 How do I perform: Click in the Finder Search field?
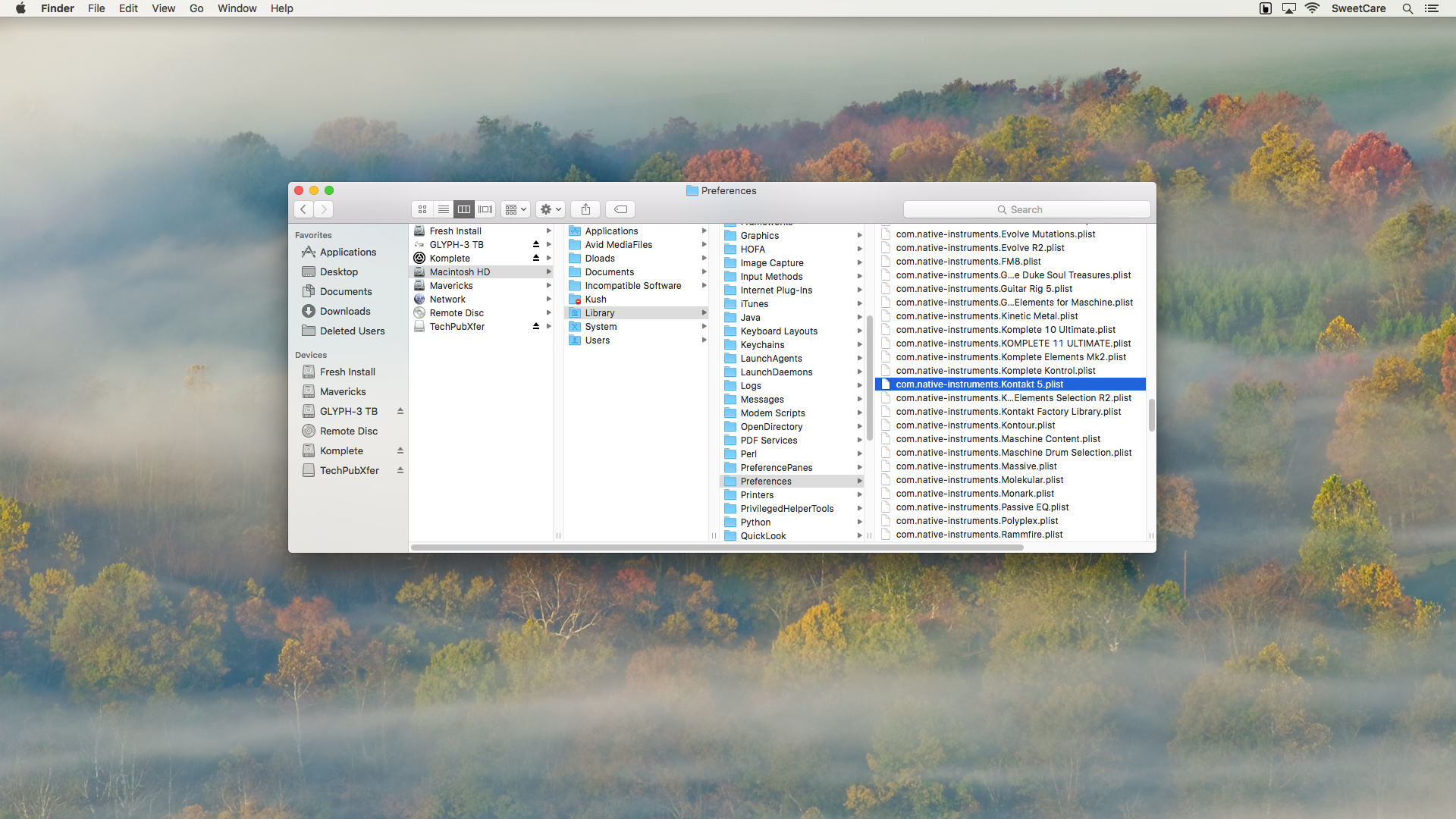(1027, 209)
